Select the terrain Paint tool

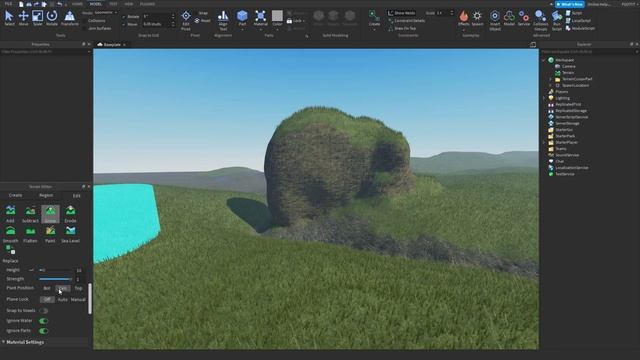[x=50, y=234]
